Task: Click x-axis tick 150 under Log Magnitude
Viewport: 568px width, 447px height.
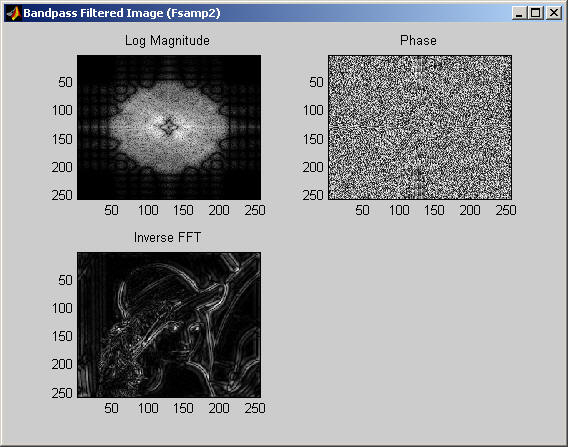Action: 183,210
